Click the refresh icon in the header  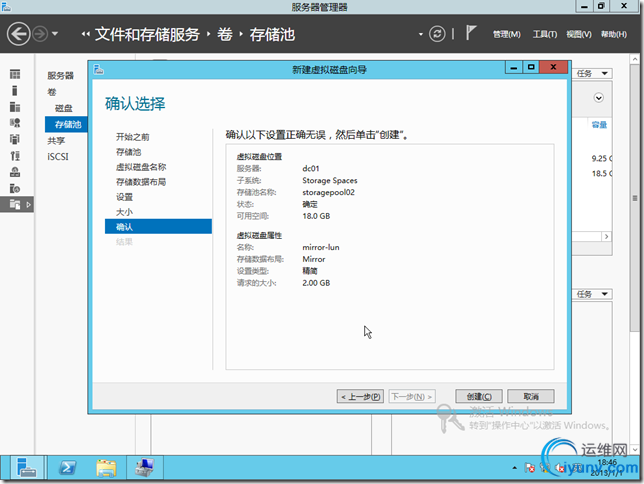click(x=437, y=34)
